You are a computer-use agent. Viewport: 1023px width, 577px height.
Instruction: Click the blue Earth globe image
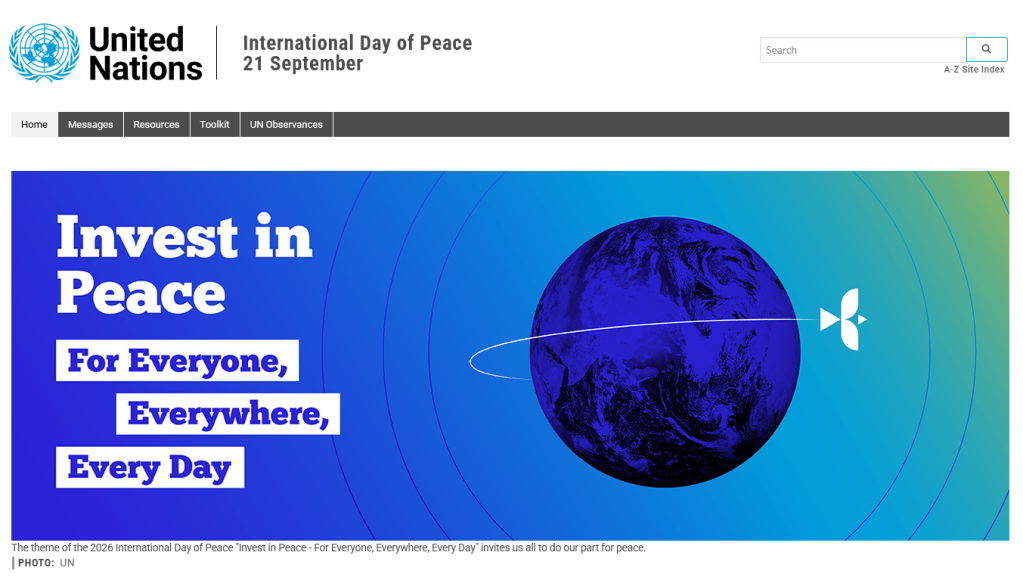[x=665, y=352]
